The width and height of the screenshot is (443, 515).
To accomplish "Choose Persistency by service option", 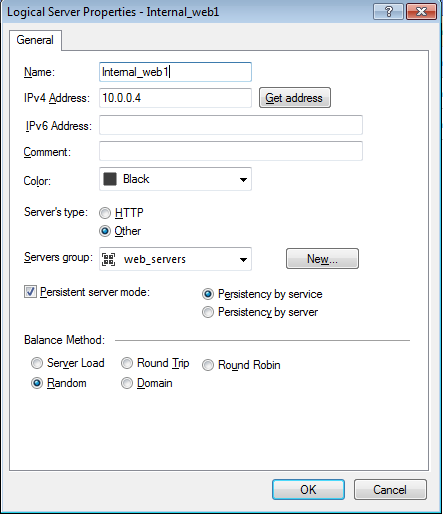I will tap(208, 294).
